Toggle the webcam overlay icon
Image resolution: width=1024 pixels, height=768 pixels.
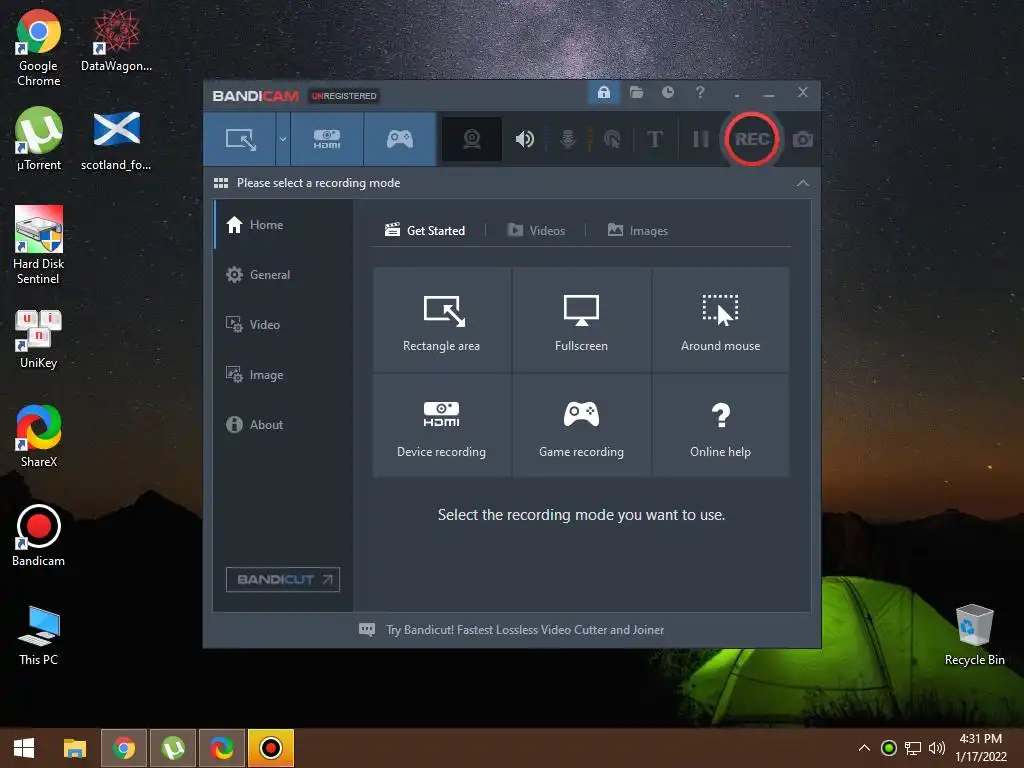(472, 139)
